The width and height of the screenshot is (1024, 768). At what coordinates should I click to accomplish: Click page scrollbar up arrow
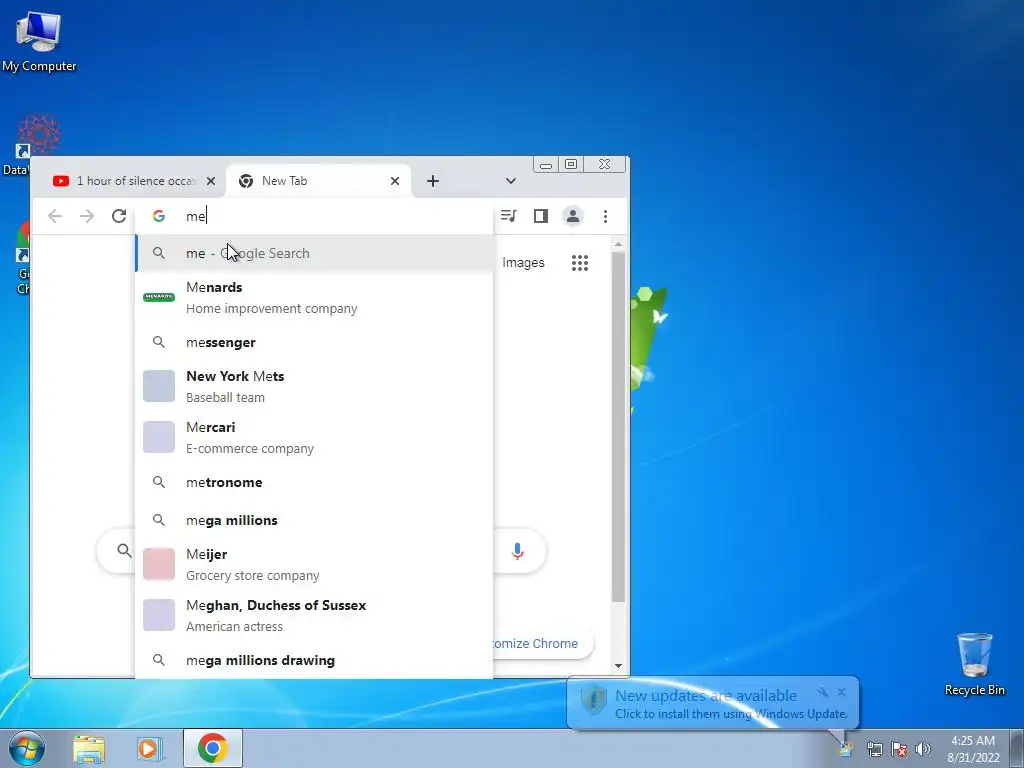[x=618, y=244]
